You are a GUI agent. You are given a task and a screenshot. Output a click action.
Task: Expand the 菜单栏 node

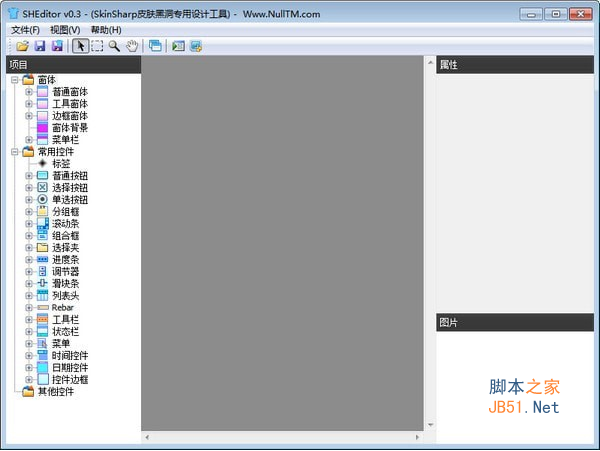[x=29, y=140]
